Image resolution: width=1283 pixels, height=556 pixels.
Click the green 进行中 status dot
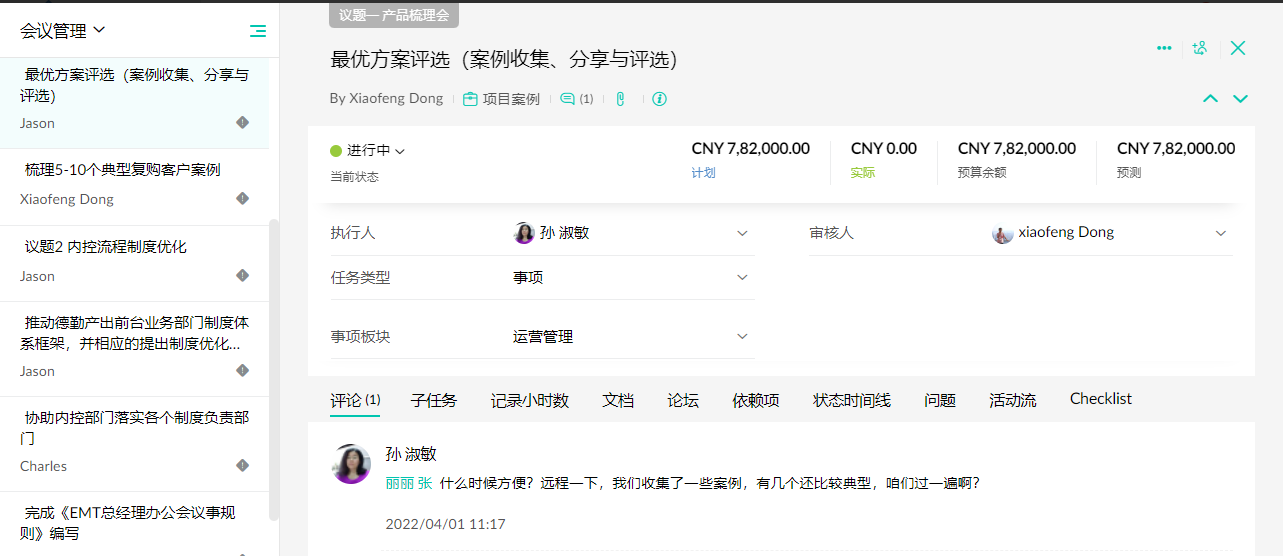click(336, 151)
